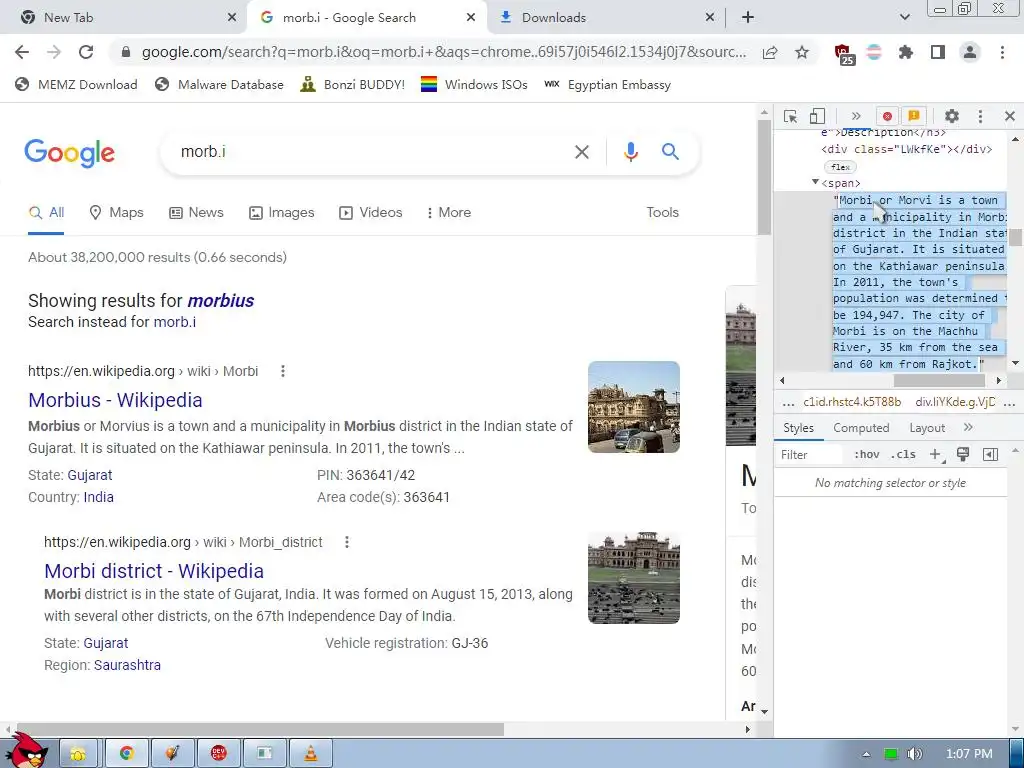This screenshot has height=768, width=1024.
Task: Activate DevTools inspect element picker
Action: point(790,116)
